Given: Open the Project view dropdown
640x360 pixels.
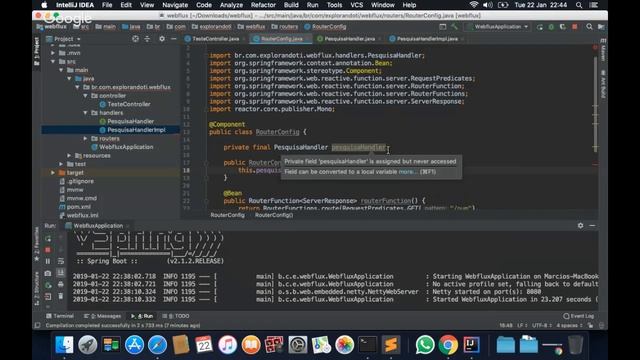Looking at the screenshot, I should 63,39.
